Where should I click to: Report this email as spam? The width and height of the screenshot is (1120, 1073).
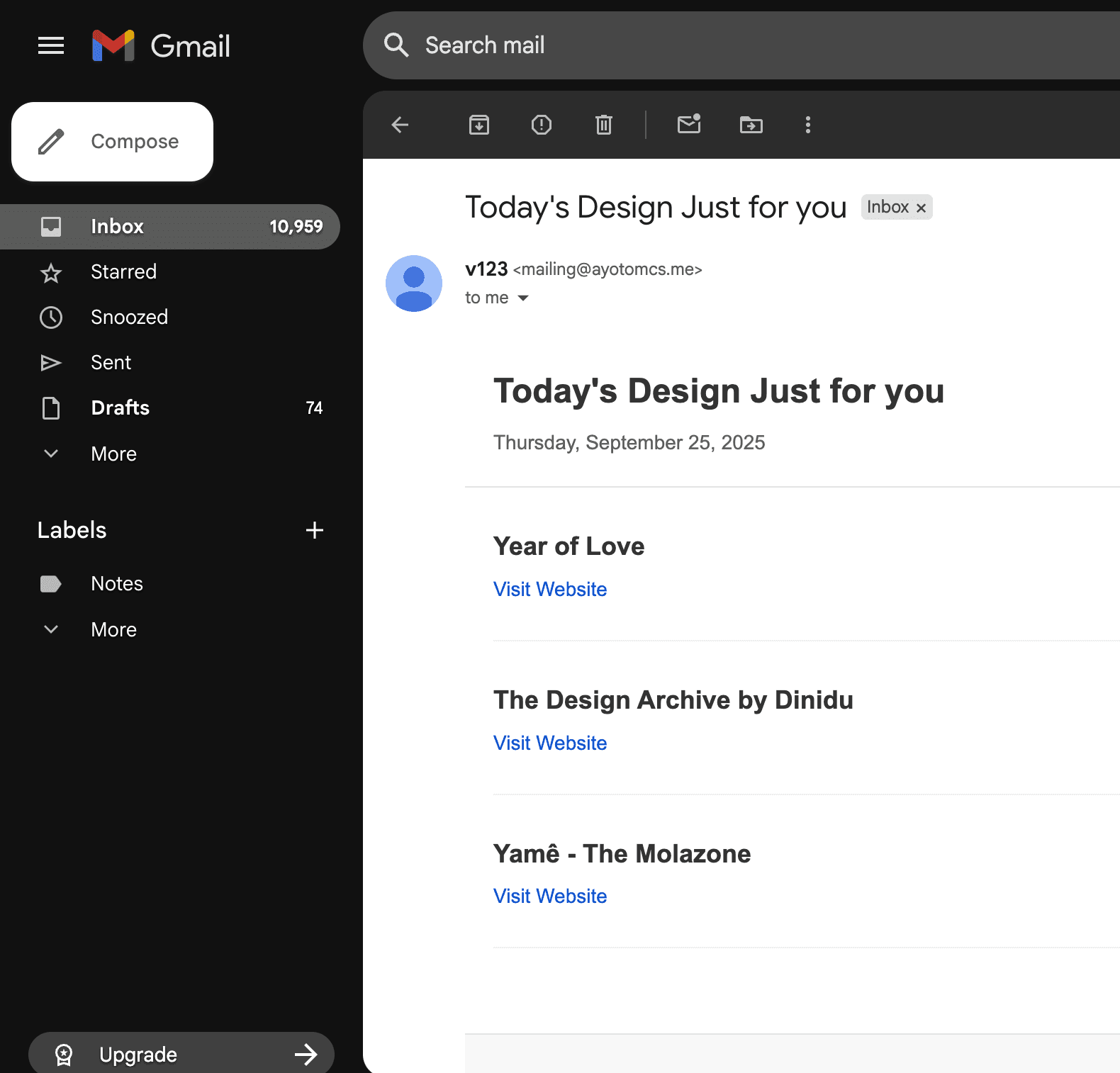point(542,125)
